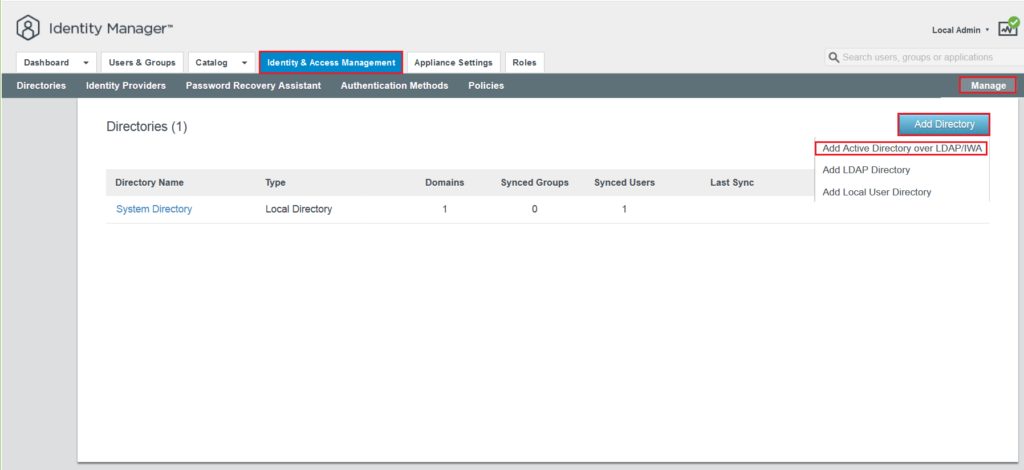
Task: Select Directories in the sub-navigation bar
Action: (41, 86)
